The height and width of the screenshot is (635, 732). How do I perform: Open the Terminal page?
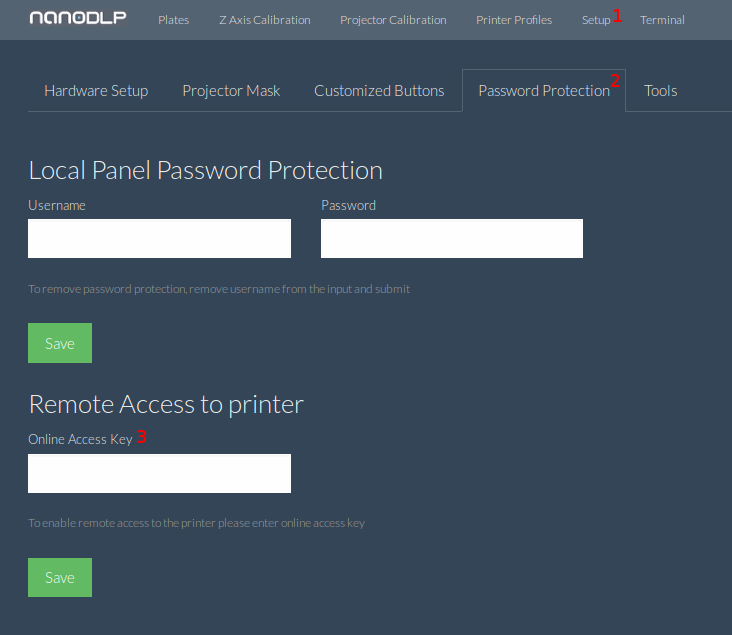click(x=662, y=20)
